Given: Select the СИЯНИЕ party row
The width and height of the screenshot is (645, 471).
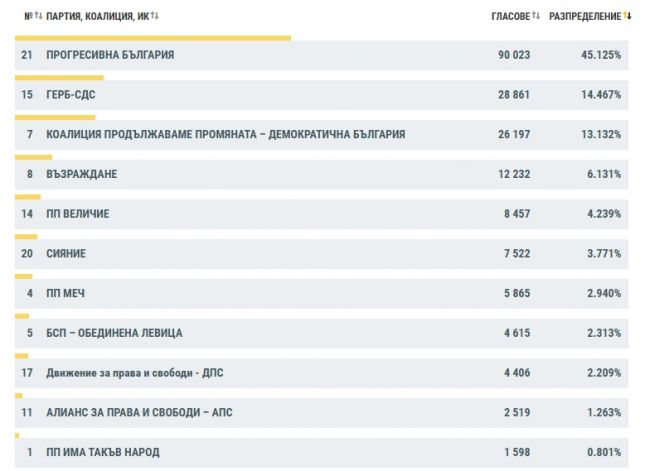Looking at the screenshot, I should pyautogui.click(x=66, y=254).
